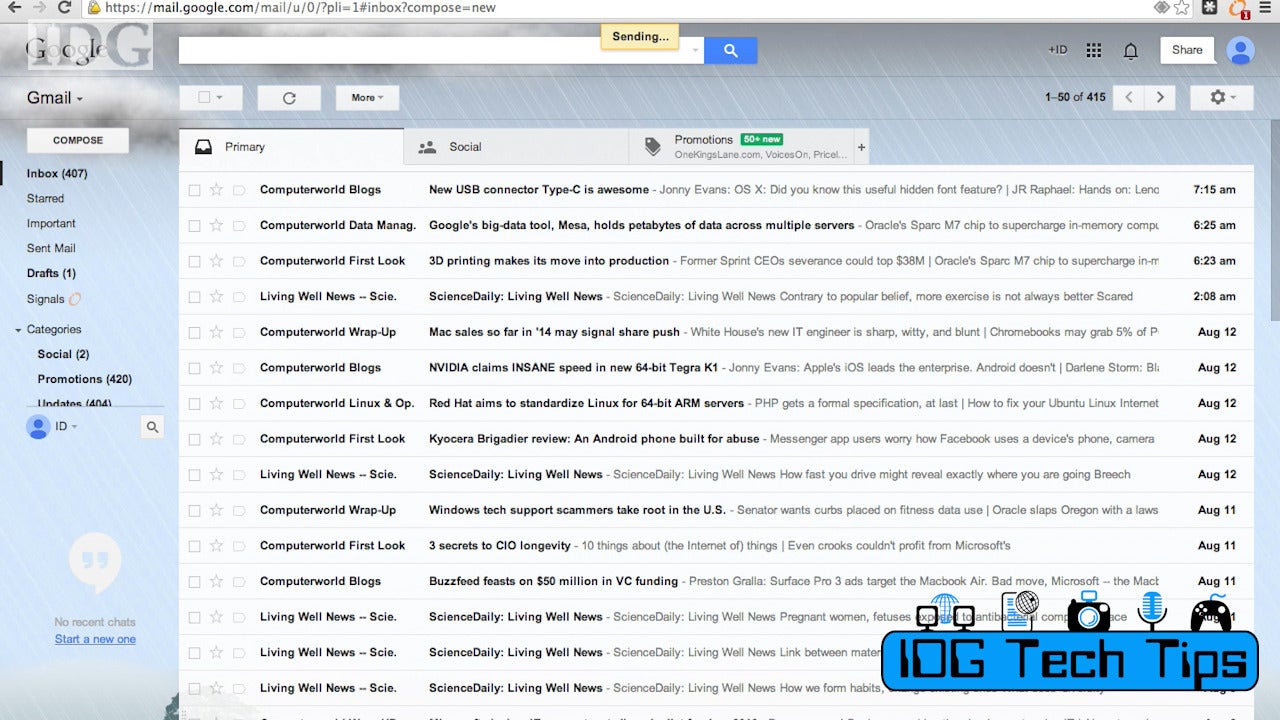
Task: Click the COMPOSE button
Action: (x=78, y=141)
